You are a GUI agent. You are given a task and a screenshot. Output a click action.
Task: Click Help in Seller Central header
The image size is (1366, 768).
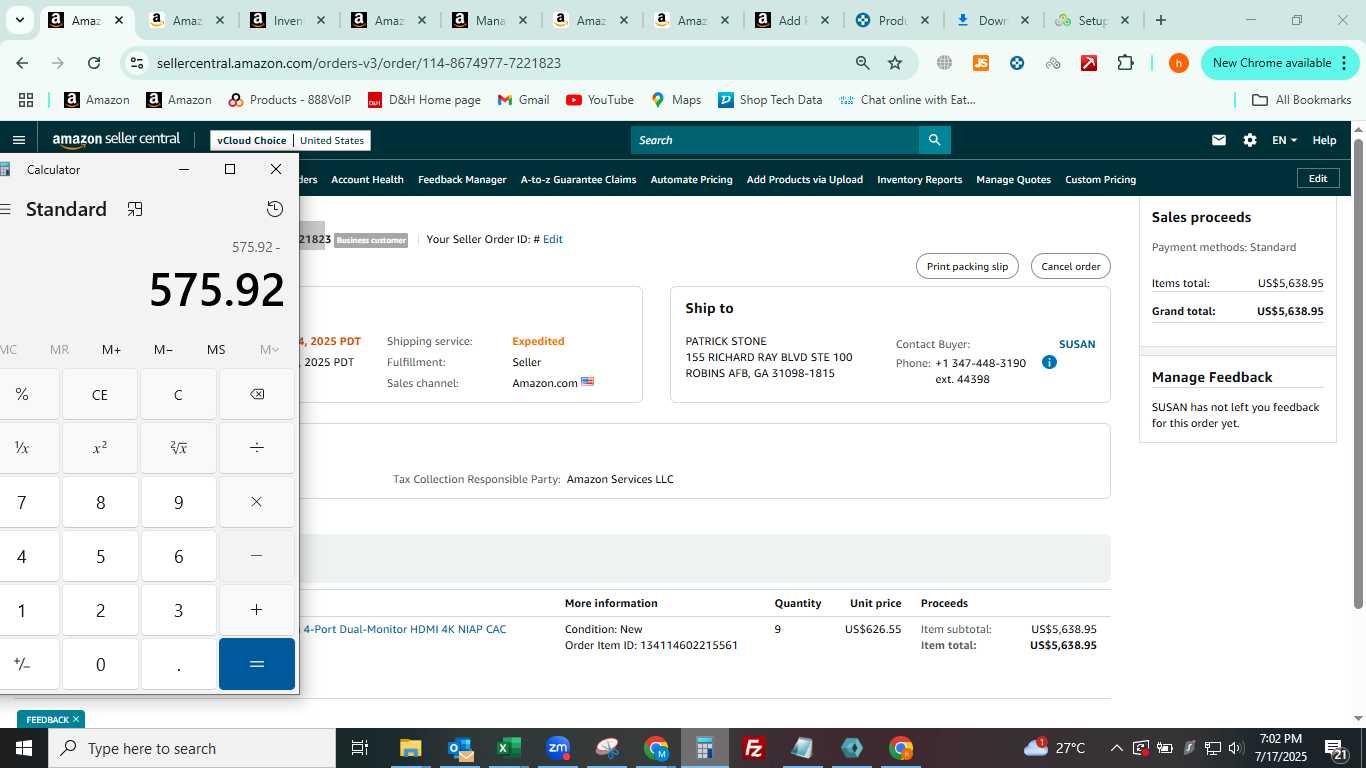pyautogui.click(x=1324, y=140)
